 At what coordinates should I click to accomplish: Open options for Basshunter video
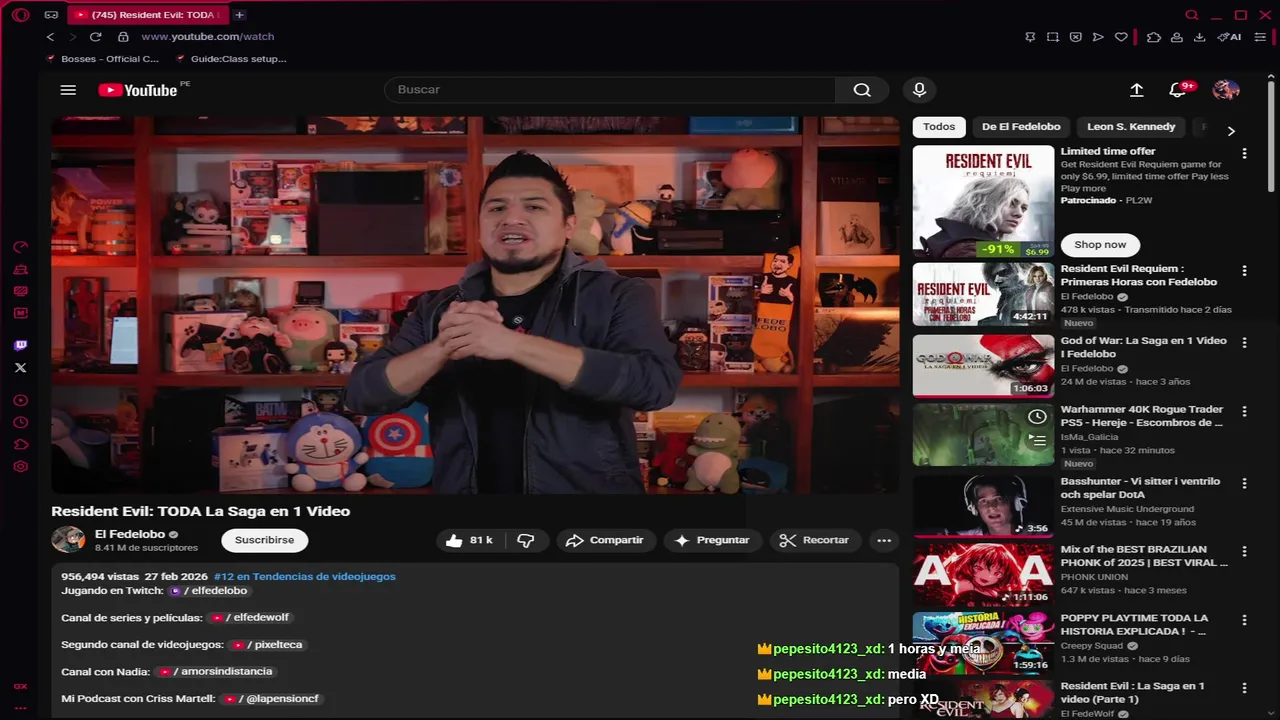click(x=1245, y=483)
